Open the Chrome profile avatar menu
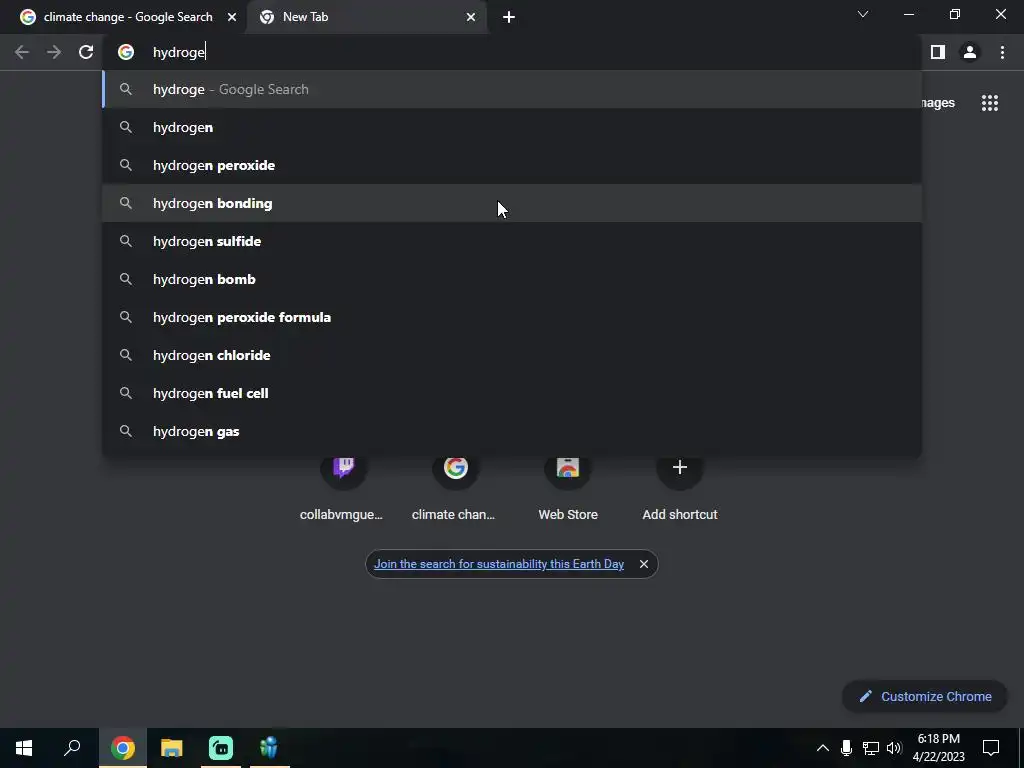1024x768 pixels. click(970, 52)
